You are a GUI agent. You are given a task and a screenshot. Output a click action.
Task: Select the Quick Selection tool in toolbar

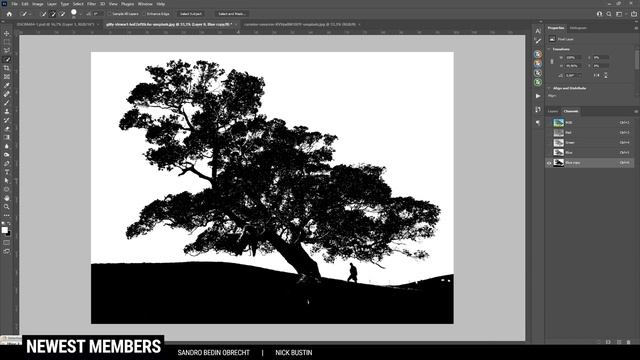[x=7, y=59]
